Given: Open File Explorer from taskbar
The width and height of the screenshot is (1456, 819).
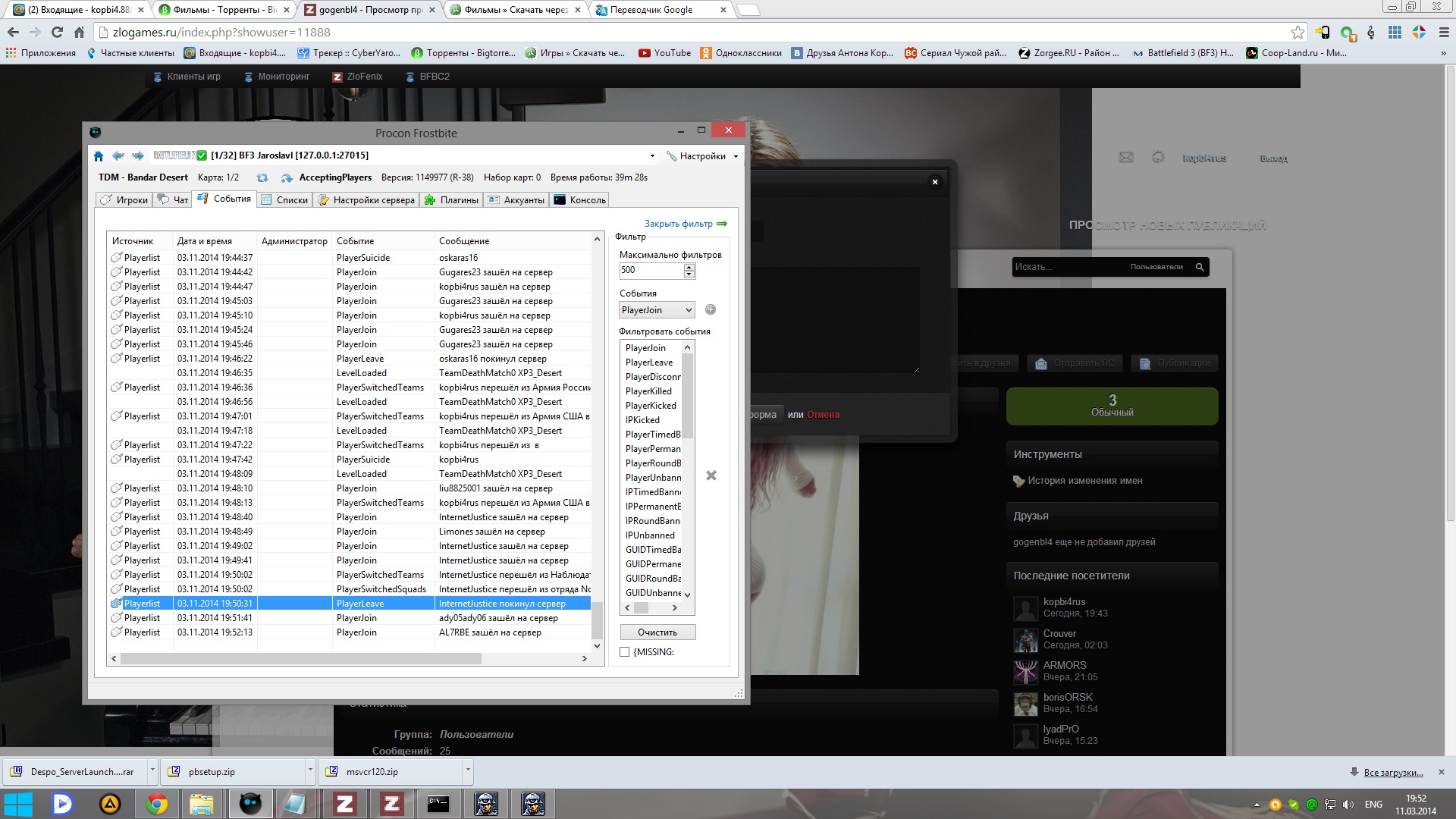Looking at the screenshot, I should pos(202,804).
